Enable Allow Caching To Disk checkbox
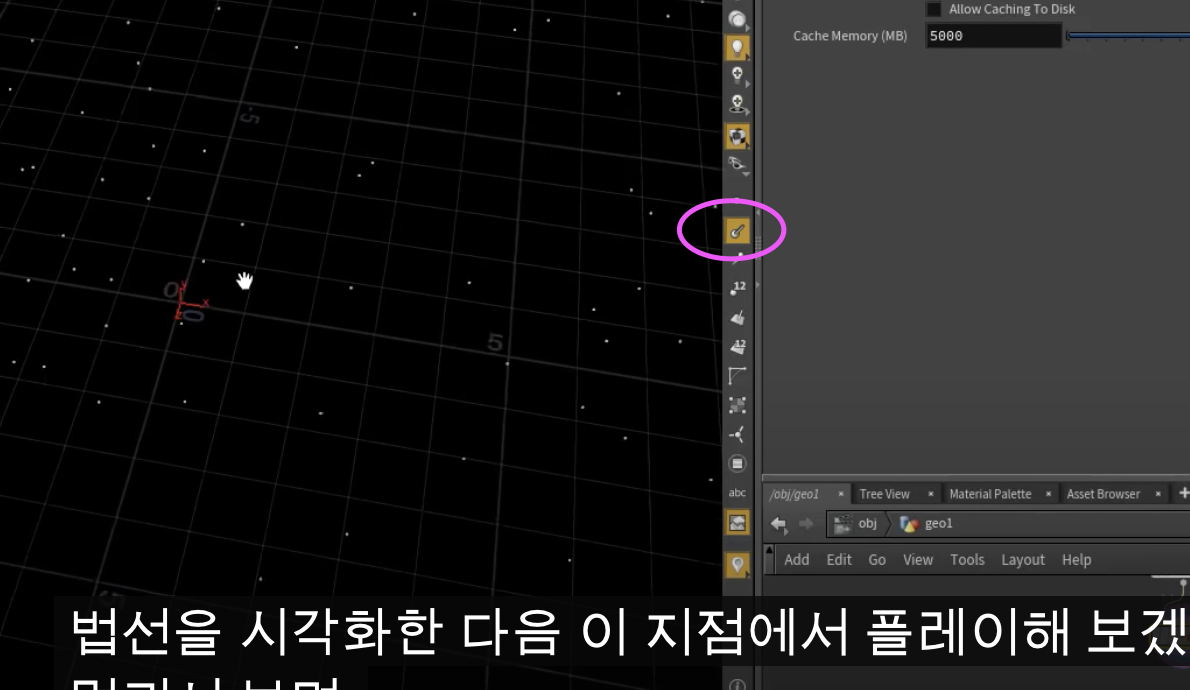This screenshot has width=1190, height=690. [x=934, y=9]
